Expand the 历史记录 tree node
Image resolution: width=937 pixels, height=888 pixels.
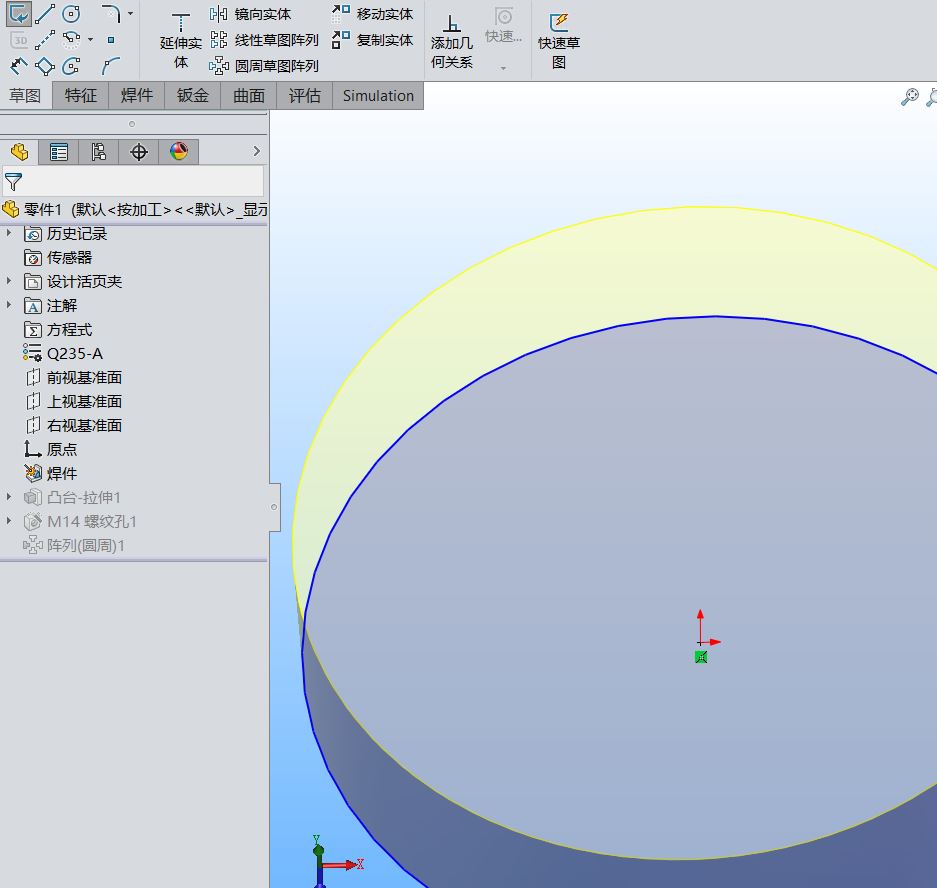(10, 233)
